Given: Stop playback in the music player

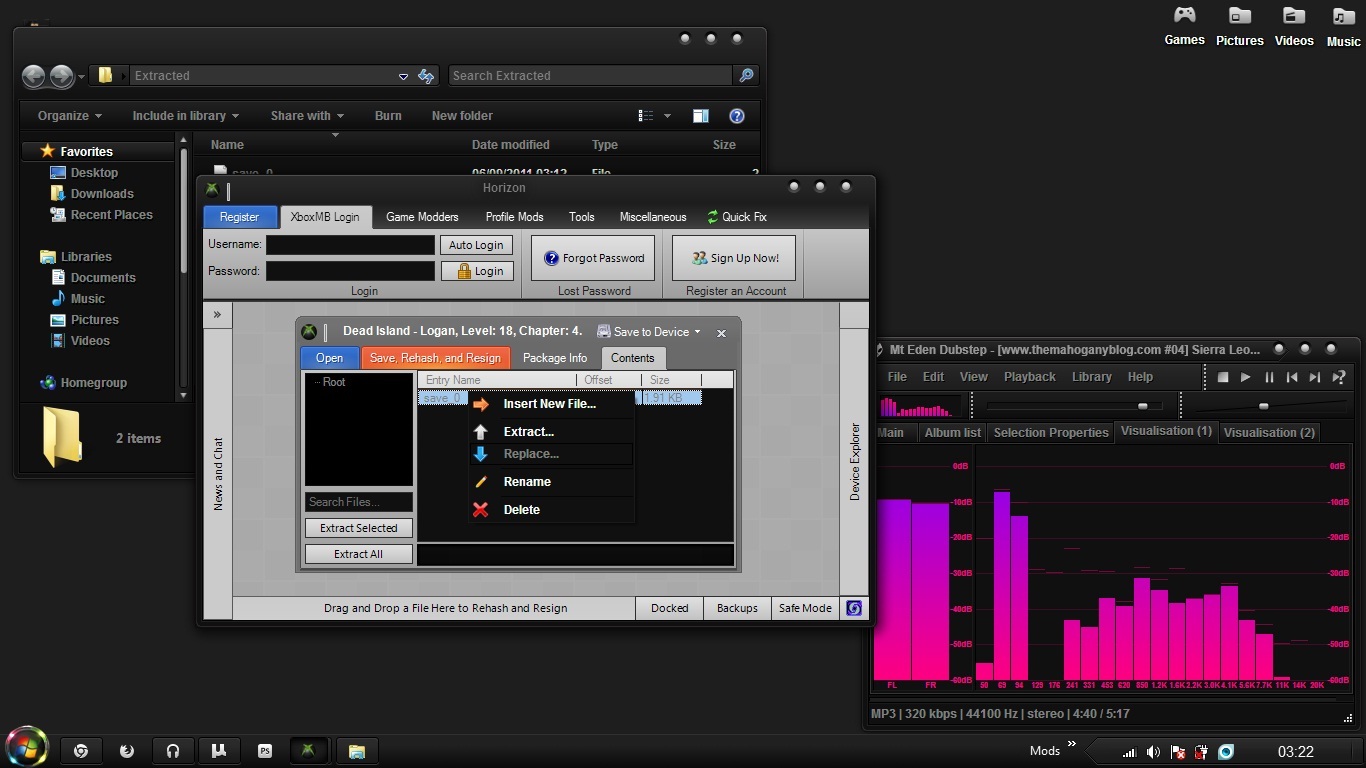Looking at the screenshot, I should [1222, 377].
